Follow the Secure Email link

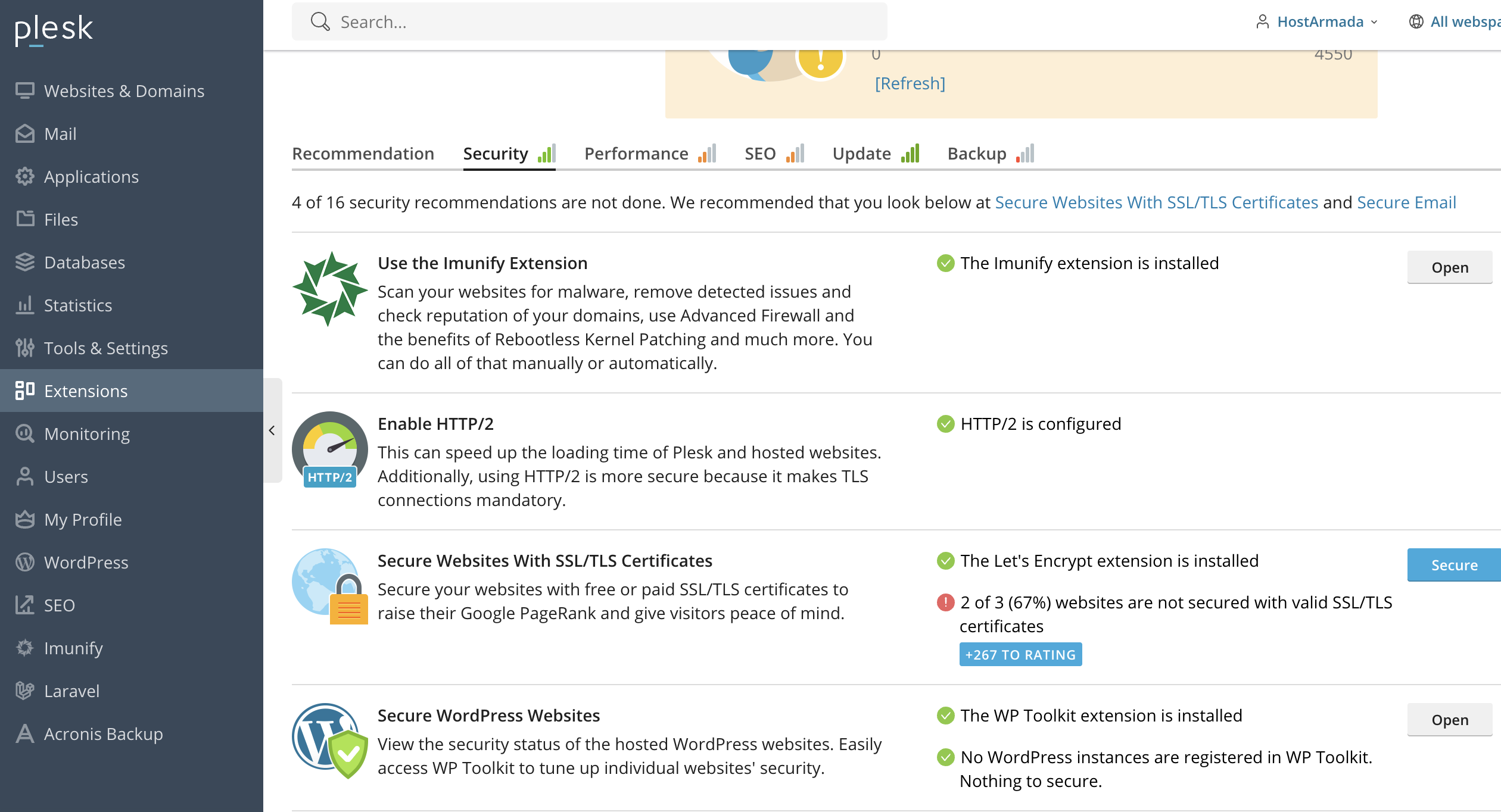(x=1406, y=202)
